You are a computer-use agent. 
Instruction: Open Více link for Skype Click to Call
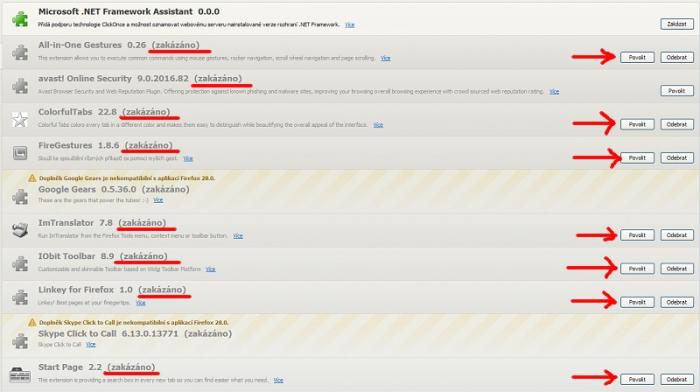coord(91,345)
